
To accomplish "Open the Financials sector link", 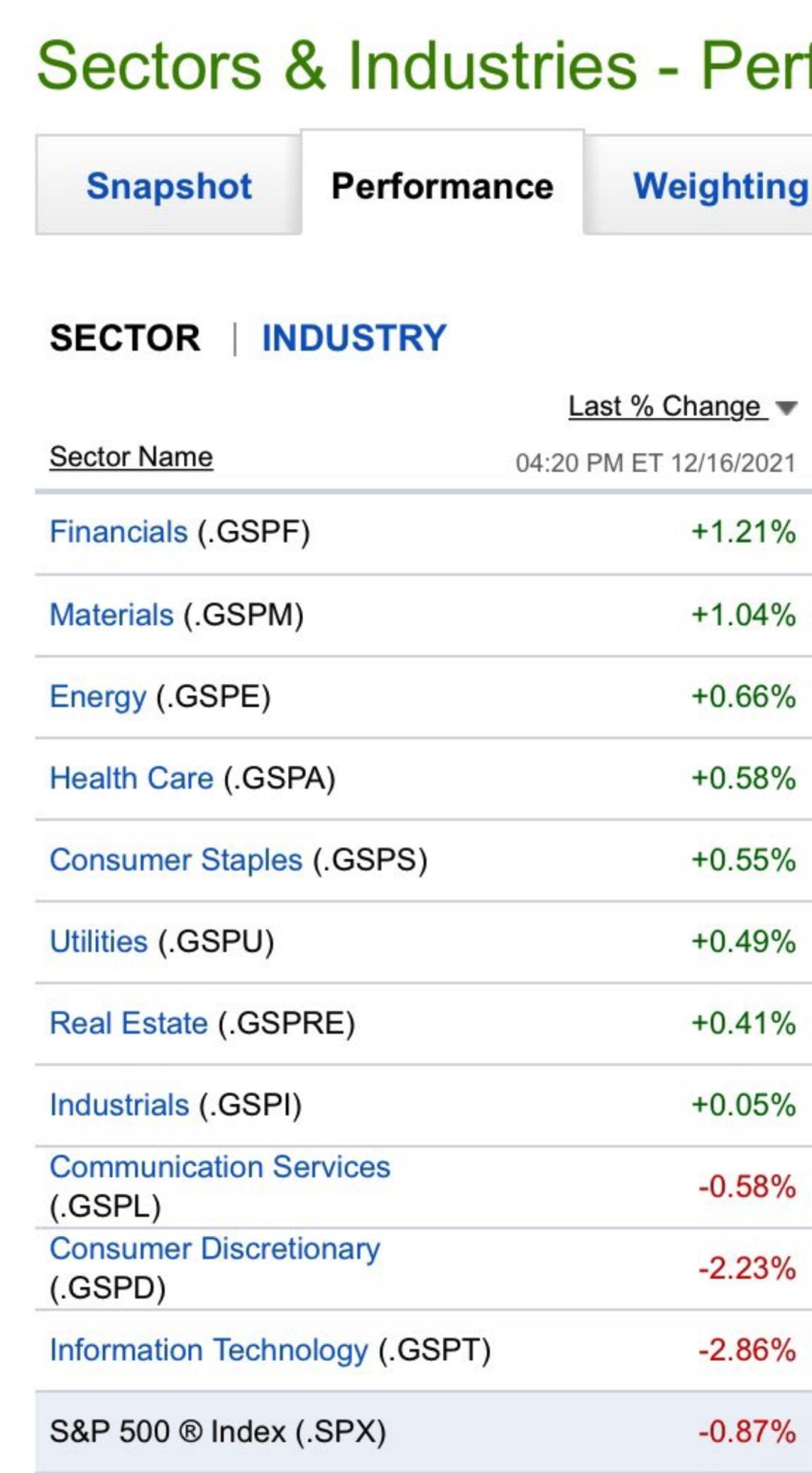I will point(118,532).
